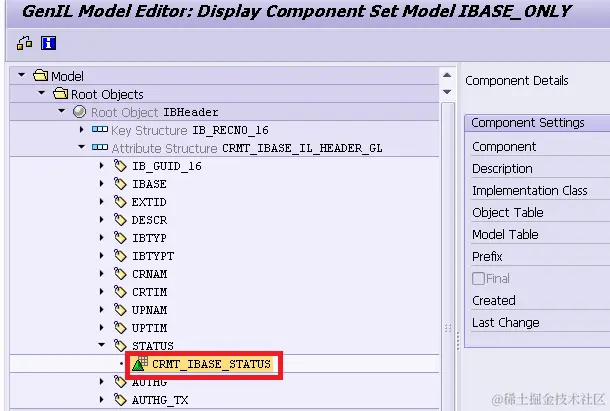Click the tag icon beside CRTIM
610x411 pixels.
pos(120,292)
